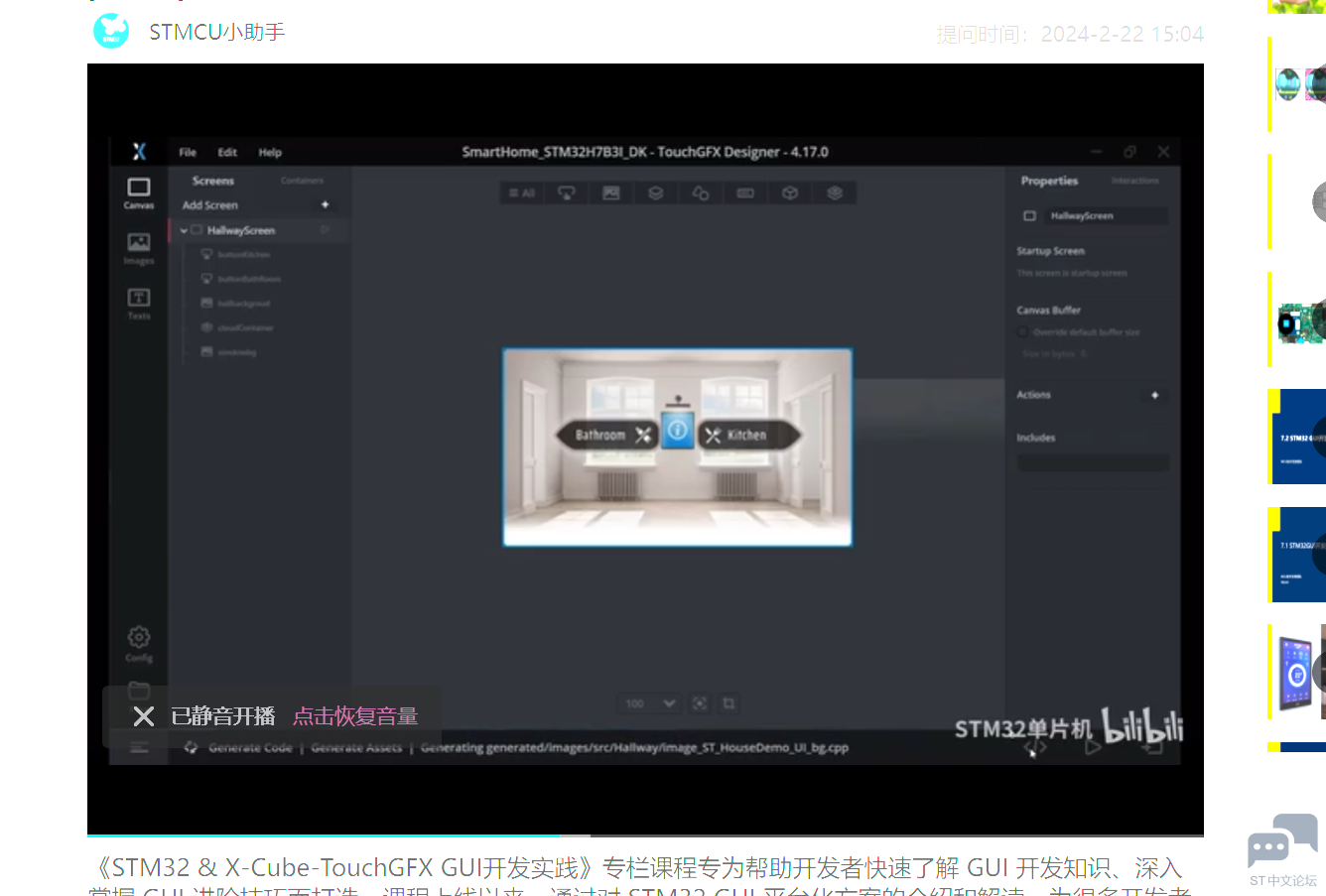The width and height of the screenshot is (1326, 896).
Task: Open the cube-shaped widget group icon
Action: [x=790, y=193]
